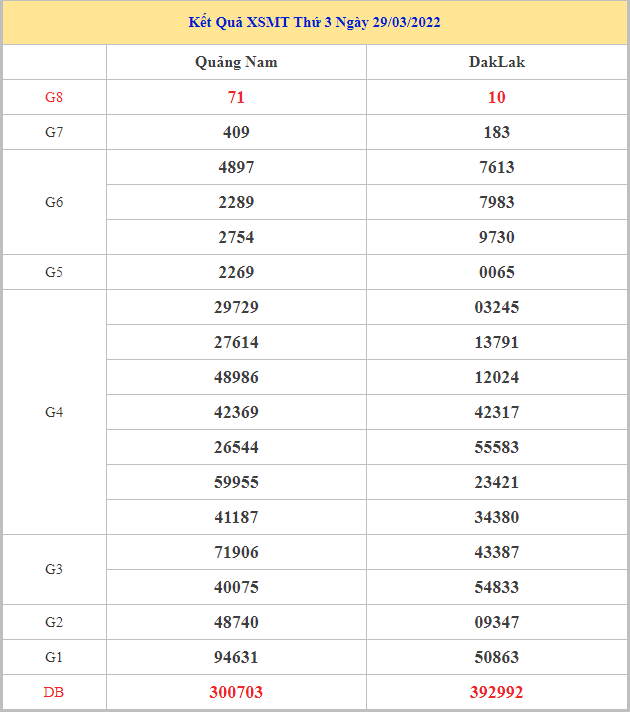The height and width of the screenshot is (712, 630).
Task: Select the Quảng Nam column header
Action: (x=236, y=62)
